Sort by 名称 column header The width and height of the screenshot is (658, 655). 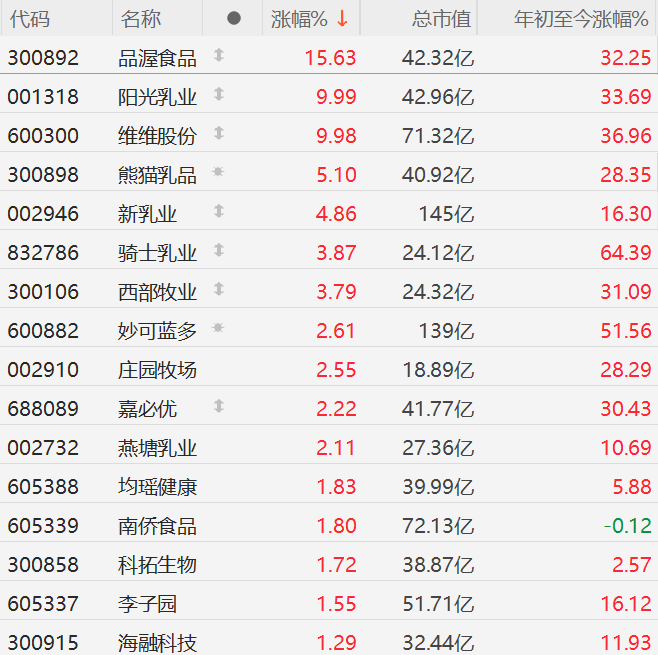click(141, 19)
